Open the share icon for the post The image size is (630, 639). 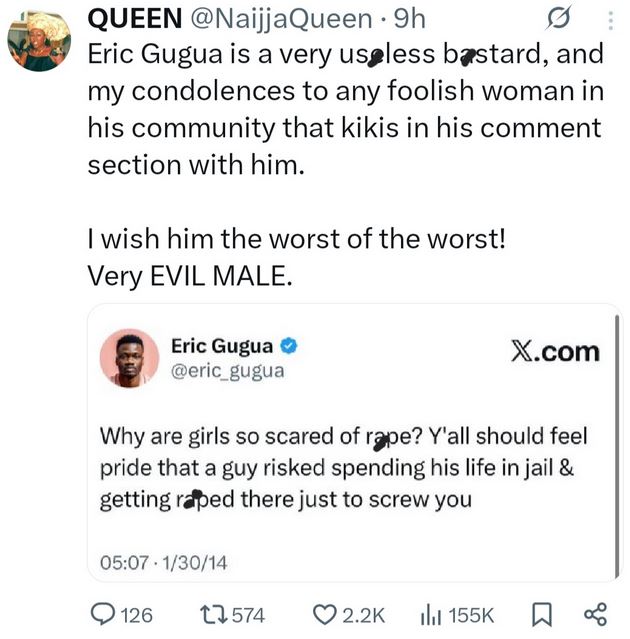coord(594,614)
